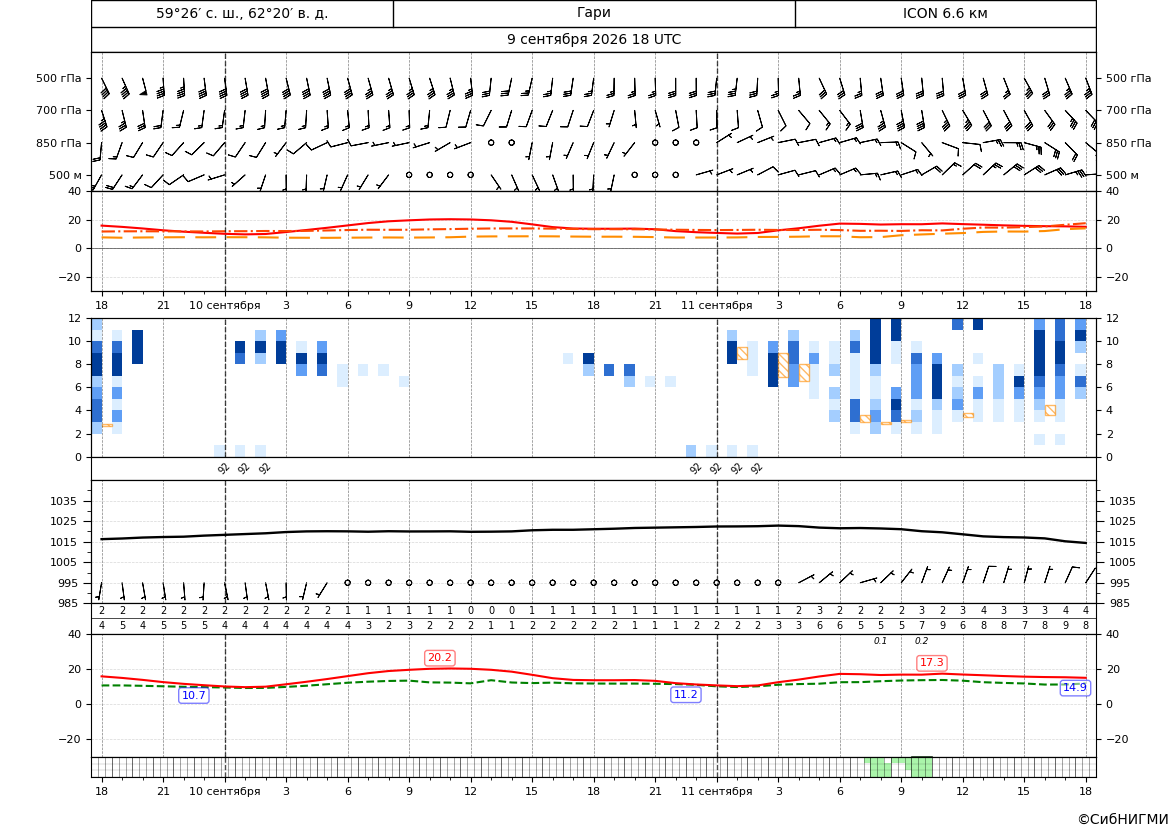Viewport: 1169px width, 827px height.
Task: Click the 500 гПа left axis label
Action: point(59,78)
